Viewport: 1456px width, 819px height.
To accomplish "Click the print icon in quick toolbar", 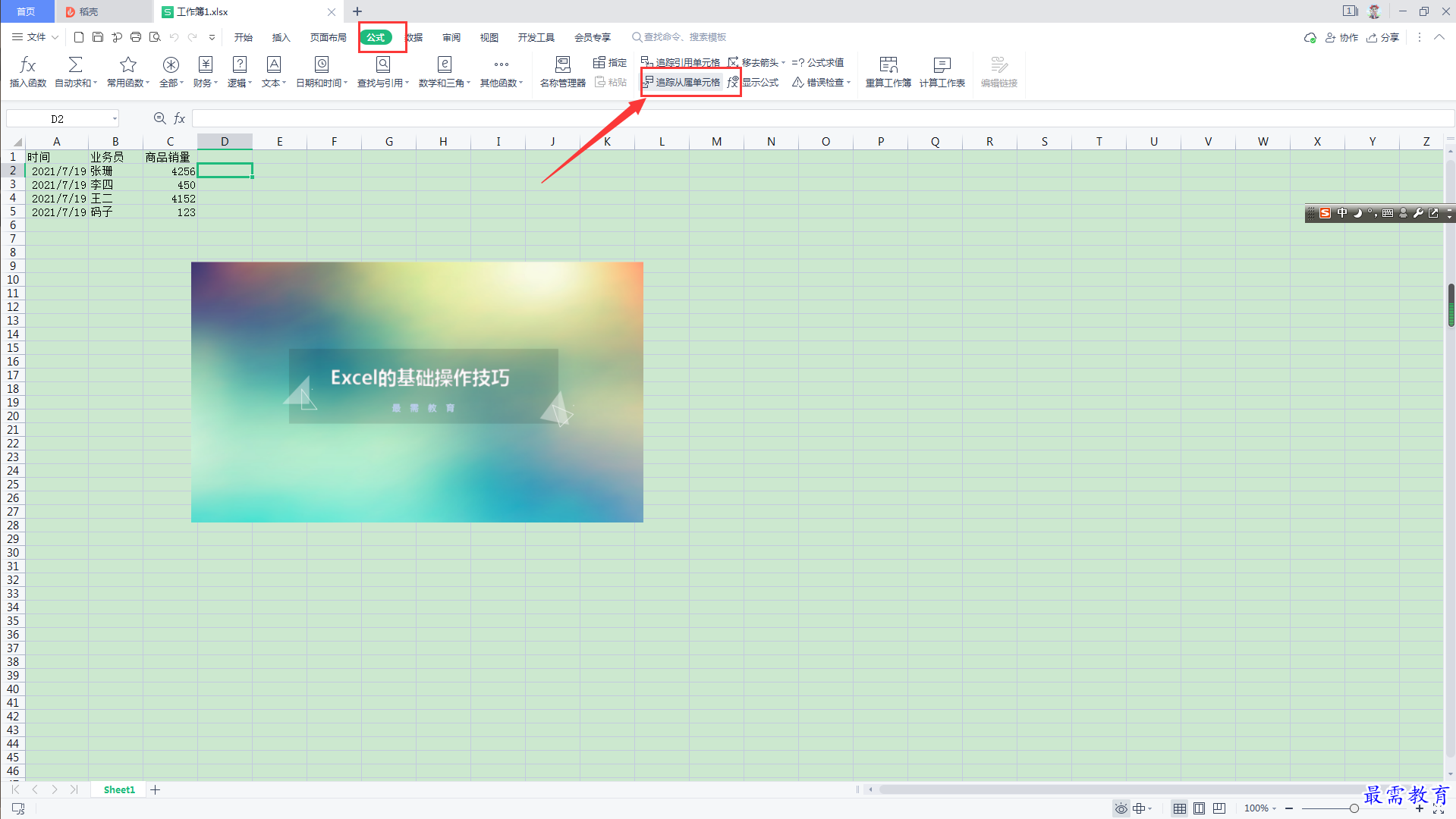I will click(x=136, y=37).
